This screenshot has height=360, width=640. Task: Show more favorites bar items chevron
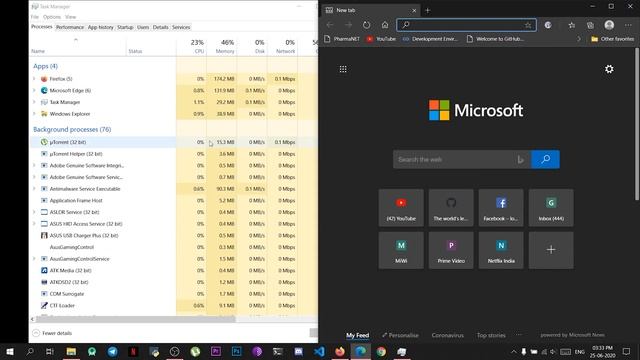579,39
